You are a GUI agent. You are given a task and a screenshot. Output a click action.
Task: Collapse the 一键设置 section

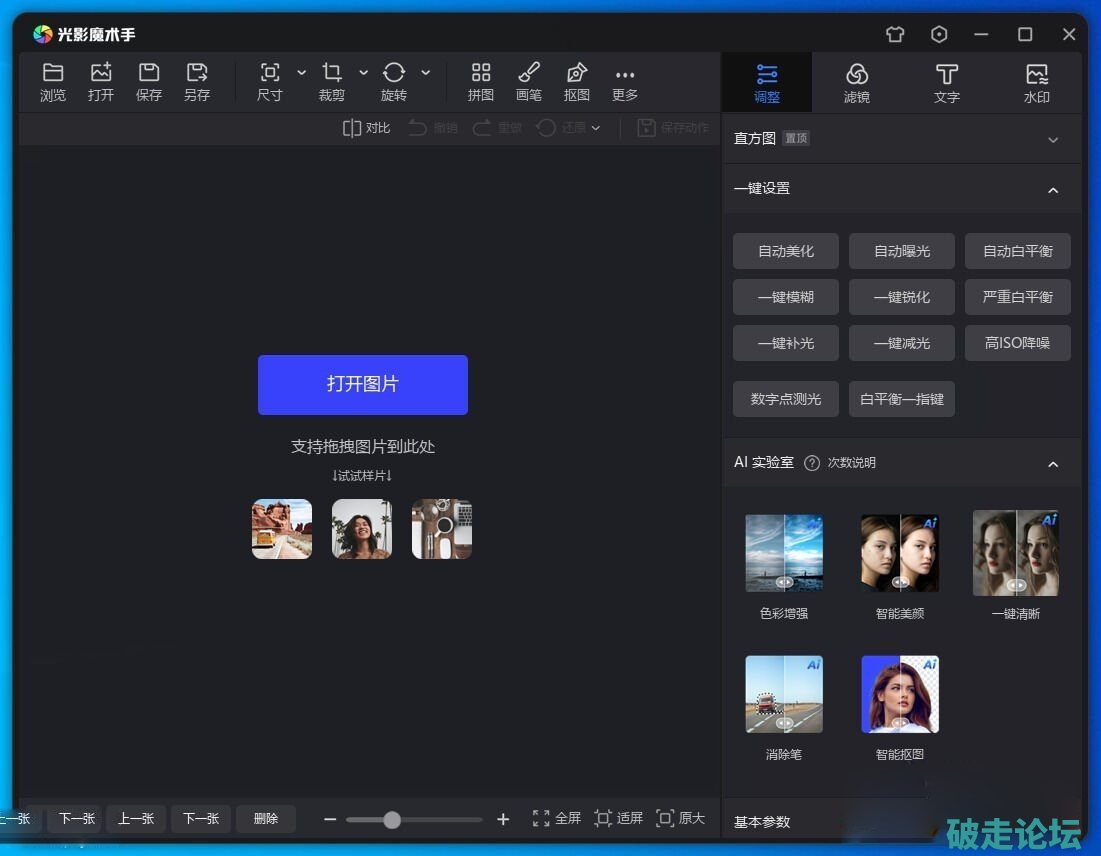click(1053, 190)
